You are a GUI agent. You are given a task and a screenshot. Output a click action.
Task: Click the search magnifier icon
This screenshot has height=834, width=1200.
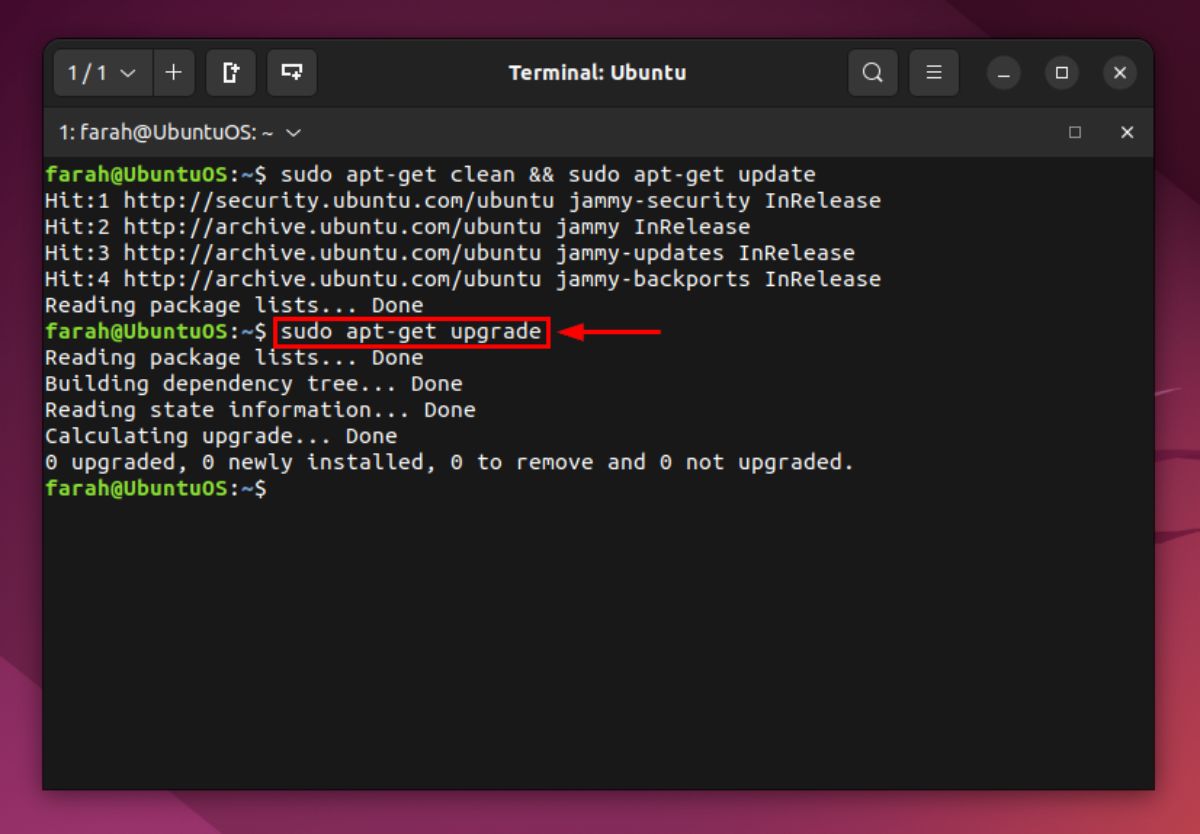872,72
